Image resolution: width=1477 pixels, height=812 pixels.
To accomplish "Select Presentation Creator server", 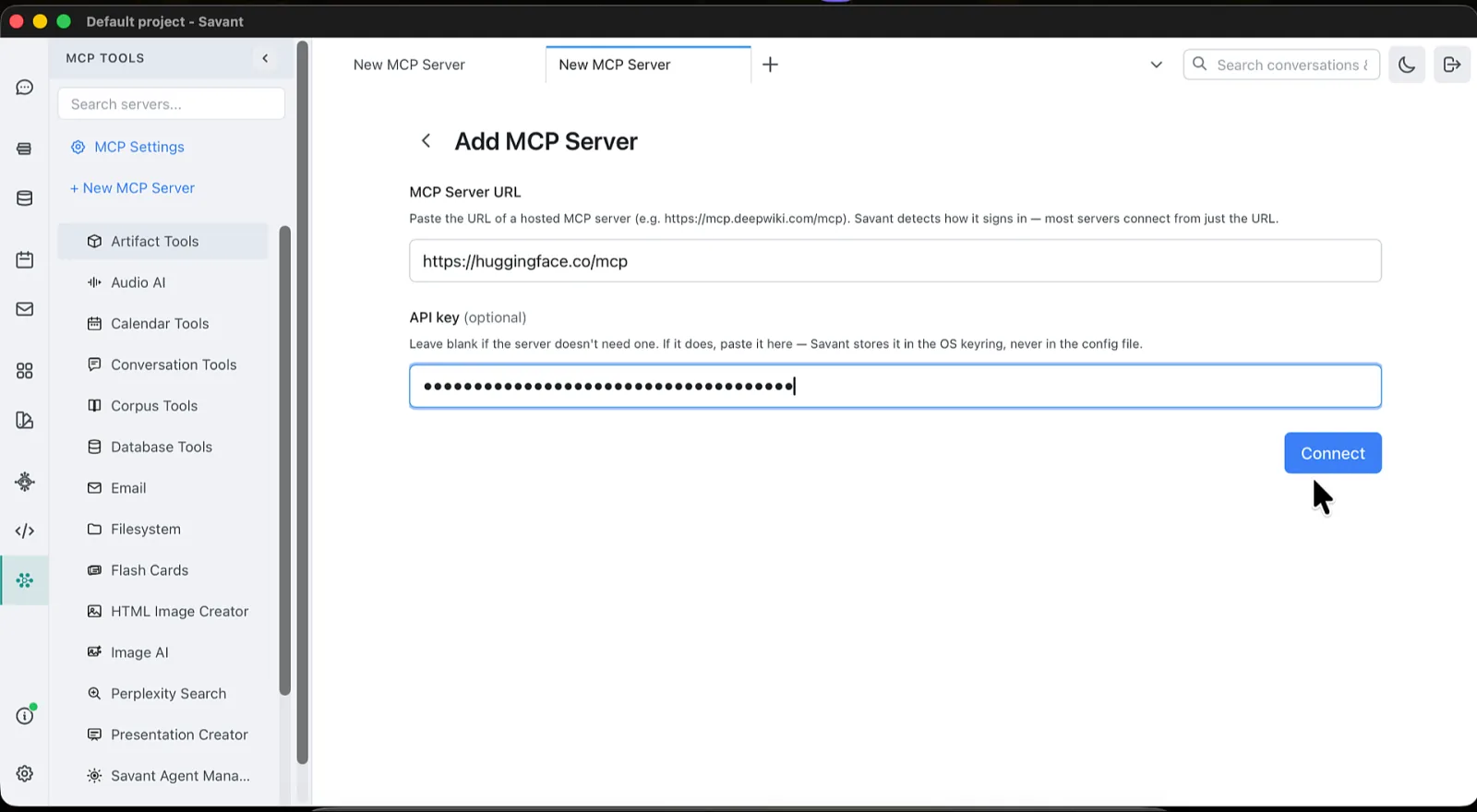I will tap(163, 734).
